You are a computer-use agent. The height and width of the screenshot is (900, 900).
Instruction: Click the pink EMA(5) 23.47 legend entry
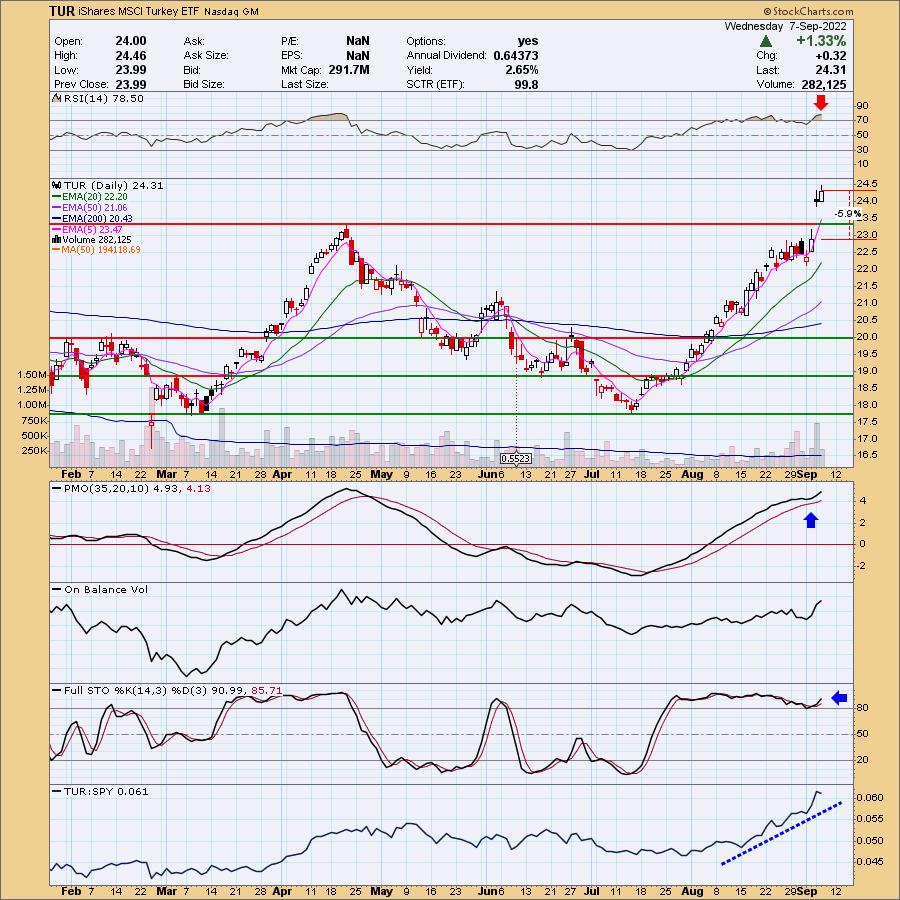[88, 230]
